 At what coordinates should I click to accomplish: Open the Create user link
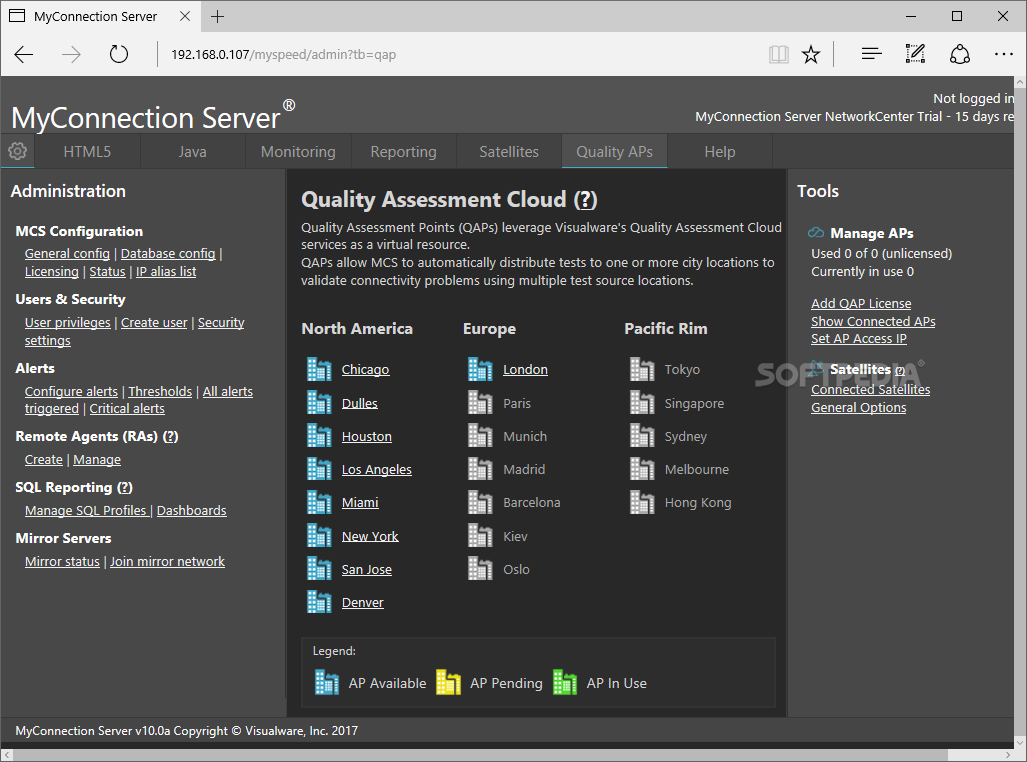pos(154,322)
